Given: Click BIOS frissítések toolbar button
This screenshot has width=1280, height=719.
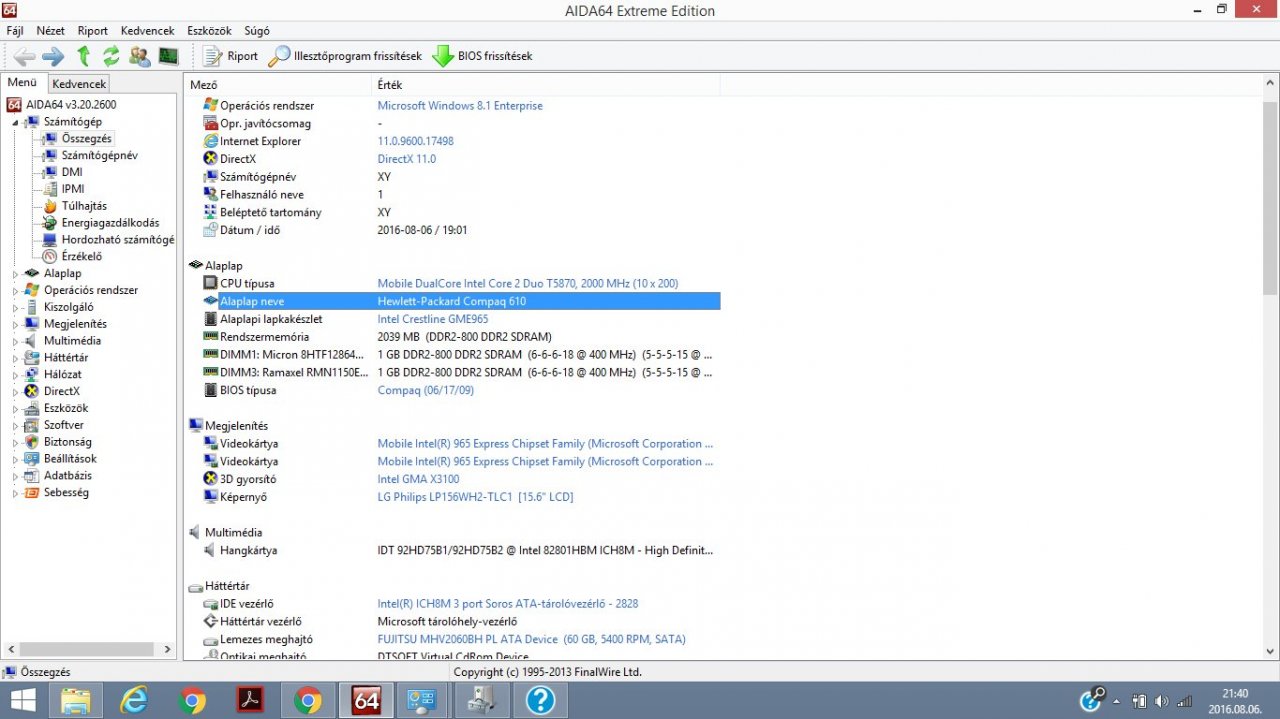Looking at the screenshot, I should tap(482, 56).
